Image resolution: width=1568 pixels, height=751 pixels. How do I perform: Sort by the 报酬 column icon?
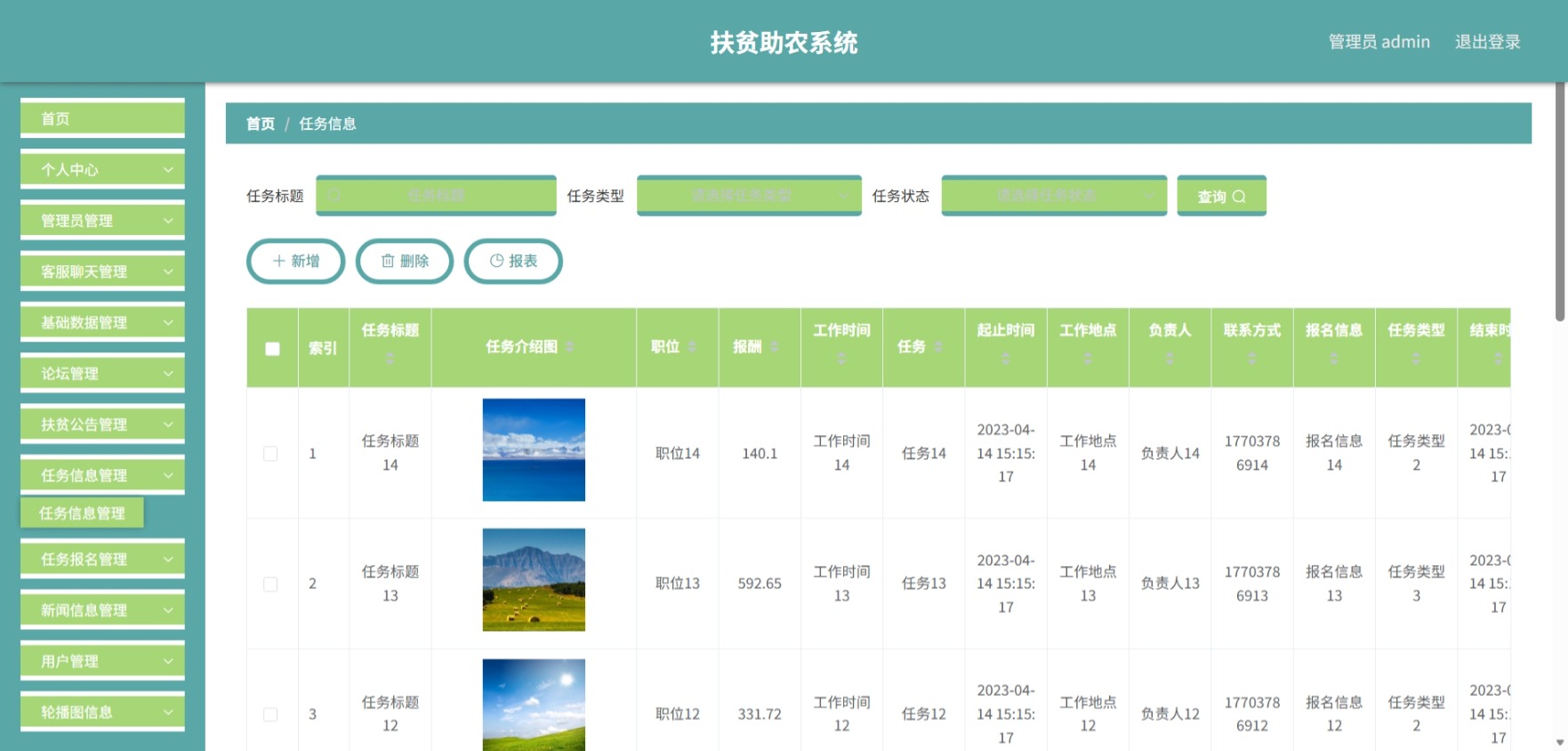pyautogui.click(x=774, y=346)
